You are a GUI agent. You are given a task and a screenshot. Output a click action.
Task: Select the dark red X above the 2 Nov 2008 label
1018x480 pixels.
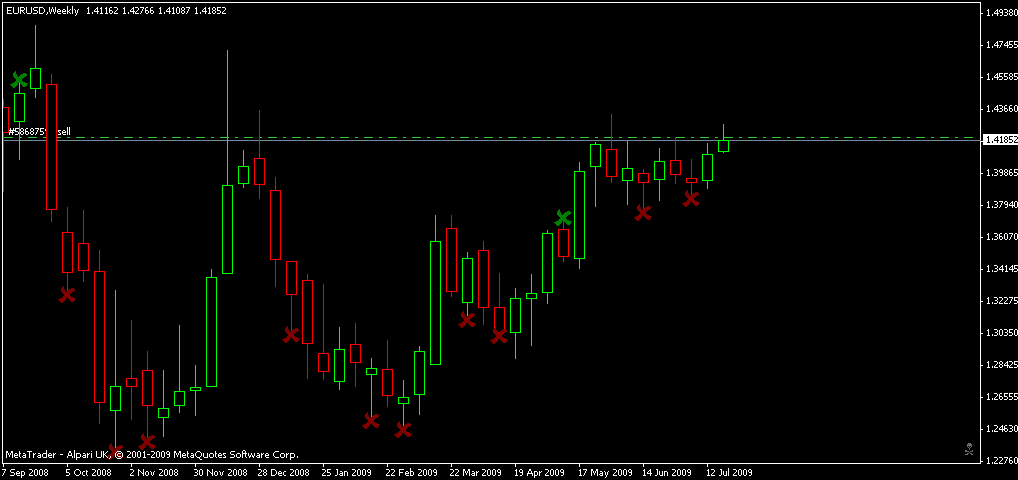point(147,442)
